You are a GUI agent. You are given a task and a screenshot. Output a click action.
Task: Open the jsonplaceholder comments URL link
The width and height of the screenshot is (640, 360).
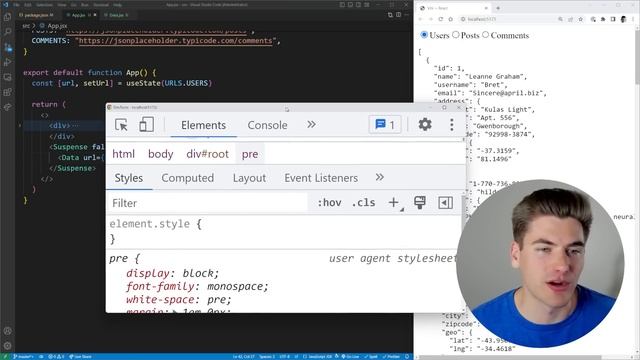point(175,41)
